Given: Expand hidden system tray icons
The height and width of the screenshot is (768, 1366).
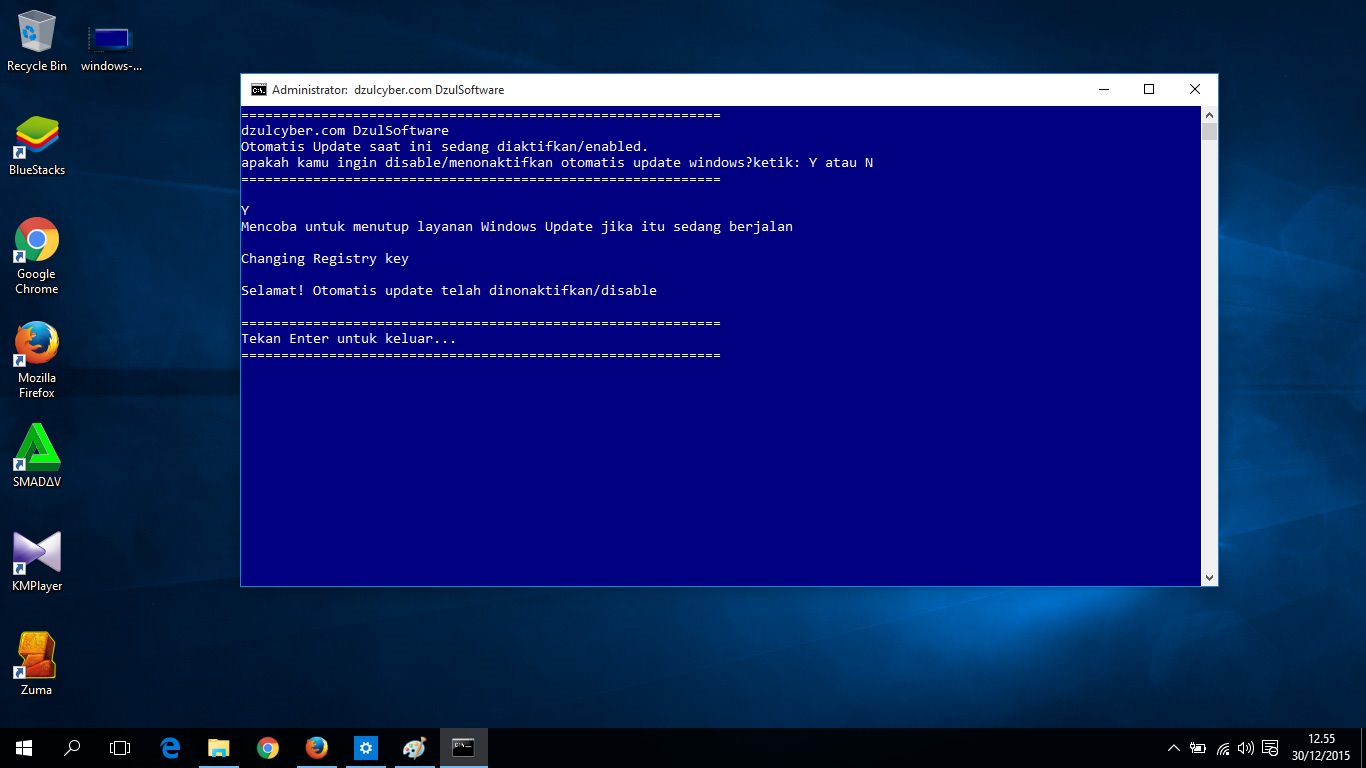Looking at the screenshot, I should click(x=1172, y=747).
